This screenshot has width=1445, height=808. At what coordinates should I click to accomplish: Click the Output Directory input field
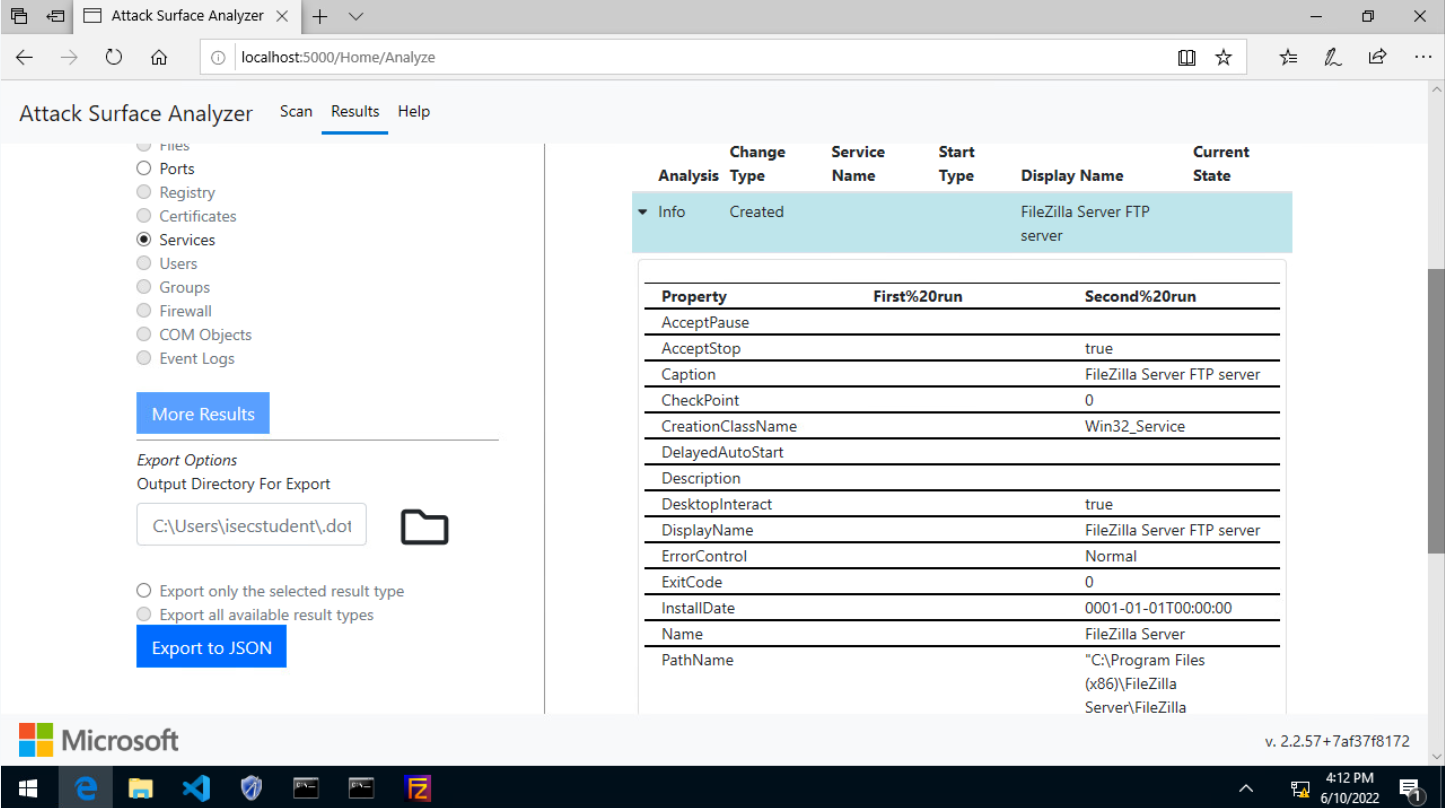(x=252, y=525)
